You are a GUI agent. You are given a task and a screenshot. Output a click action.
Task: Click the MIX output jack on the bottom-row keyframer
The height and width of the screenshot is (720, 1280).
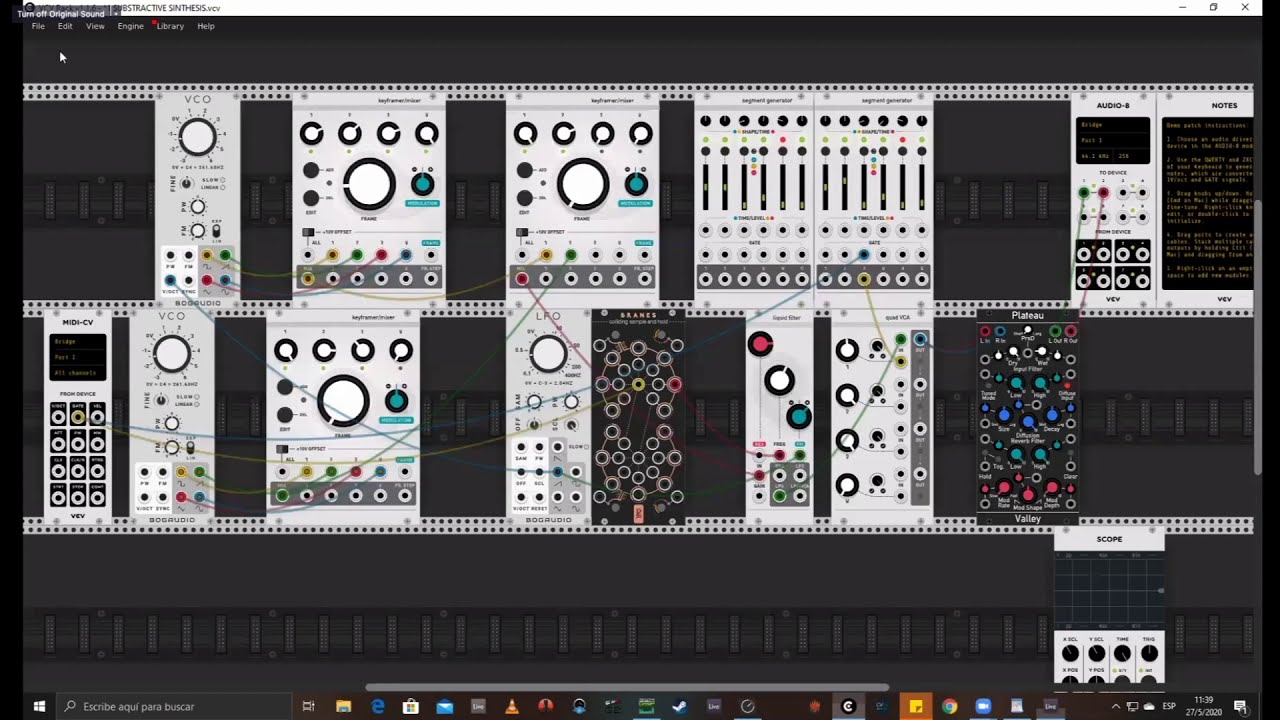(282, 495)
